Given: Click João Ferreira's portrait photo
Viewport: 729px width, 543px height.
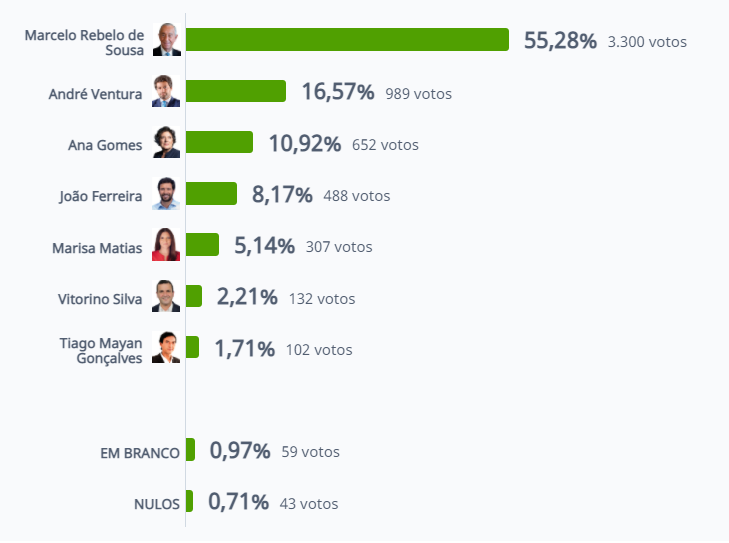Looking at the screenshot, I should [x=166, y=193].
